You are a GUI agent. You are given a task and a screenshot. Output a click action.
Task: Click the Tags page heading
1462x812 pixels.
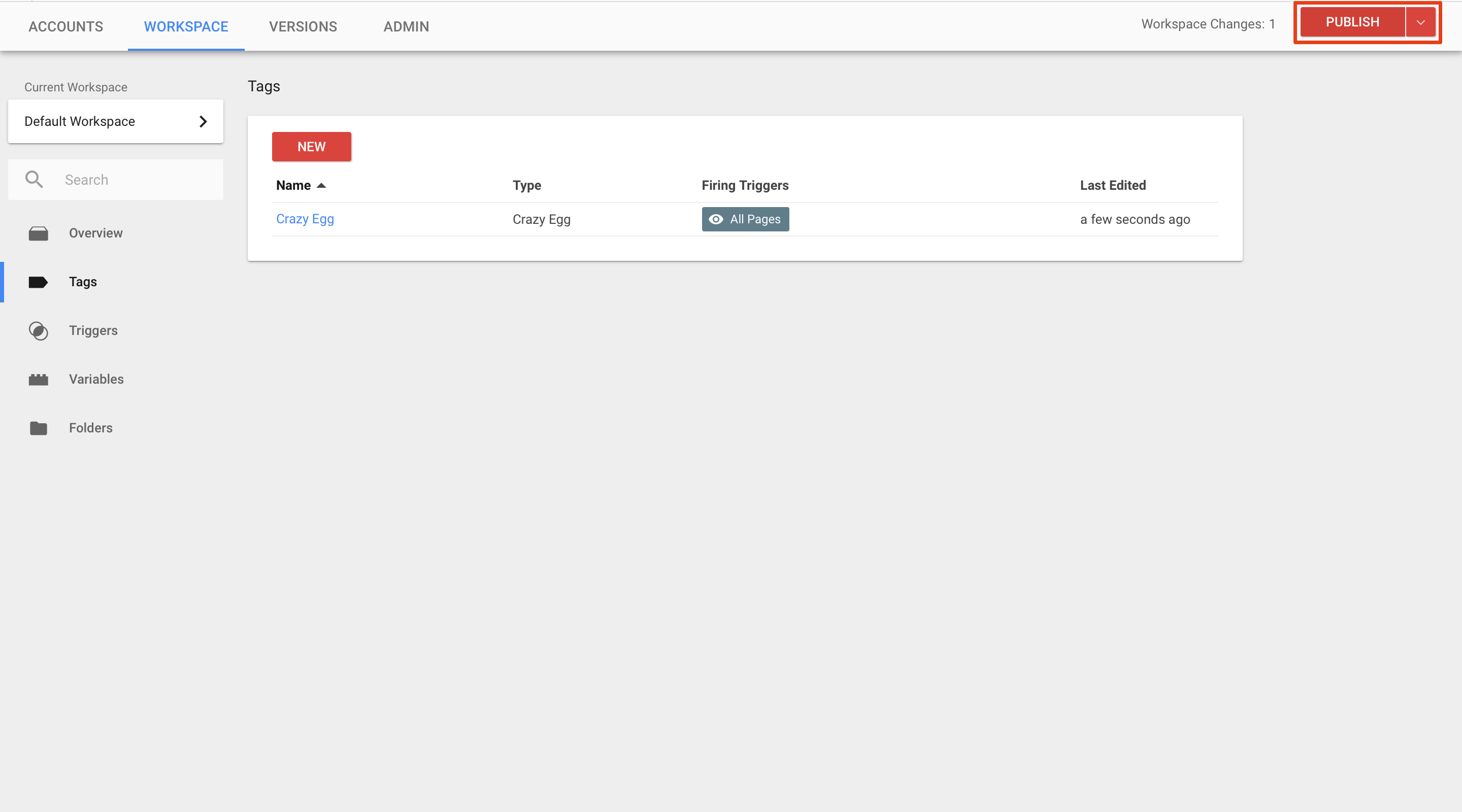pyautogui.click(x=264, y=86)
